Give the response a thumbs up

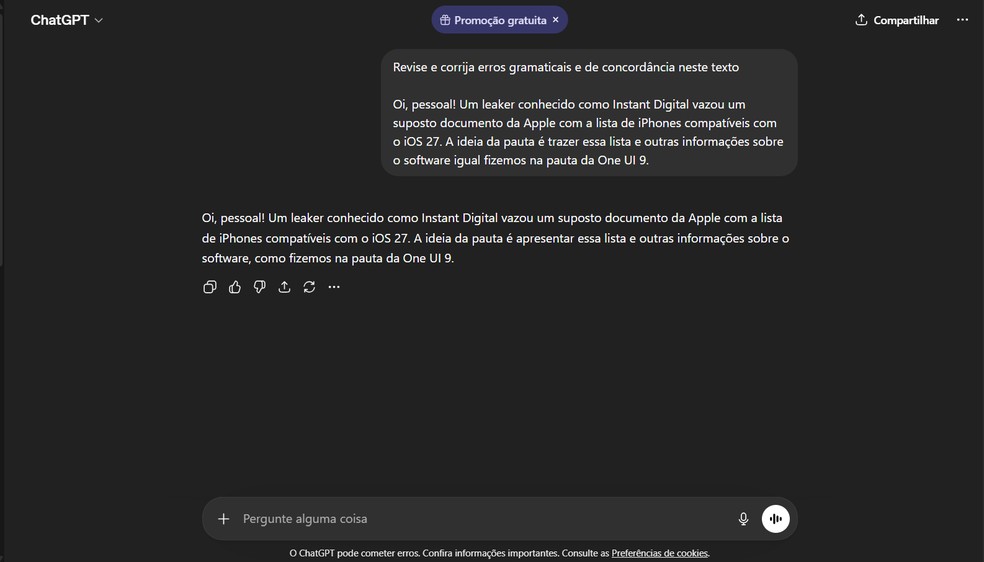tap(235, 287)
